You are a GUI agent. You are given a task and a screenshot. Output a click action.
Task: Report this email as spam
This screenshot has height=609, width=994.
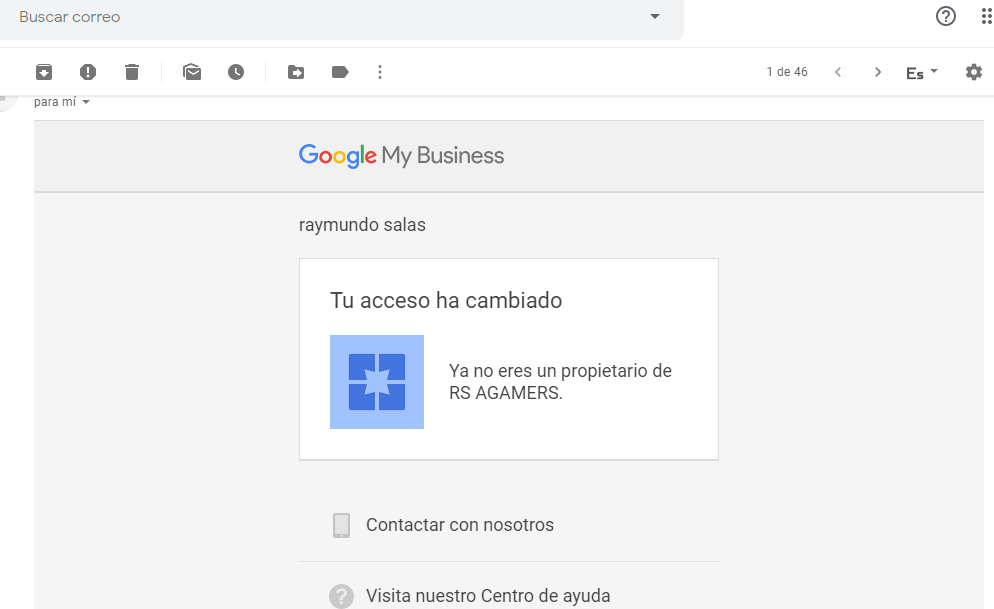coord(88,71)
